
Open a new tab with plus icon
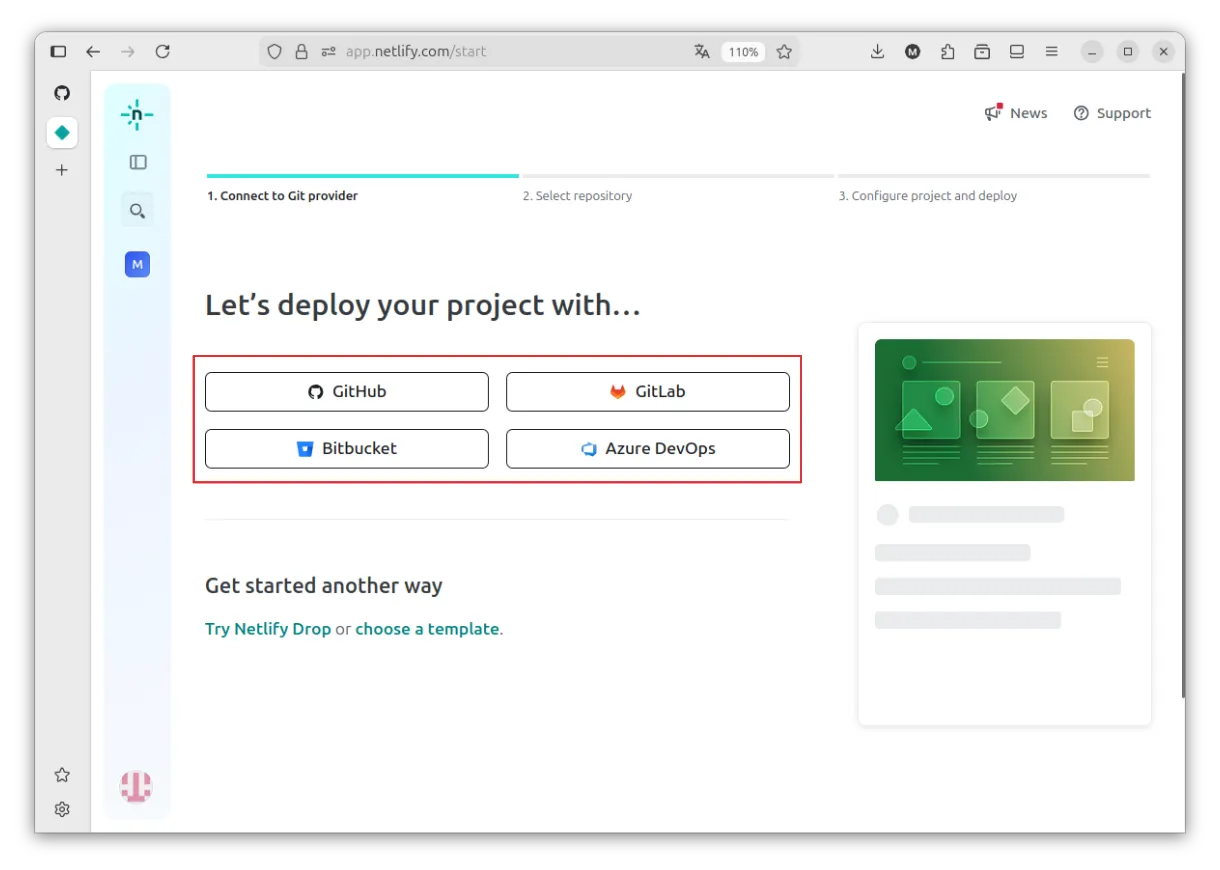[x=62, y=170]
